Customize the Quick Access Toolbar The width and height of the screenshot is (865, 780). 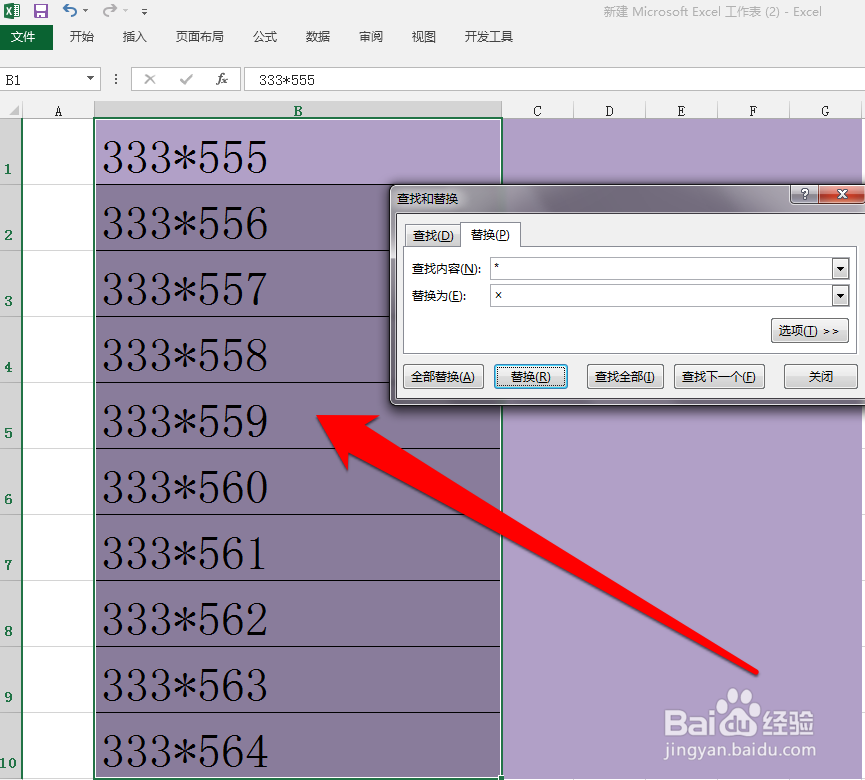pos(144,12)
